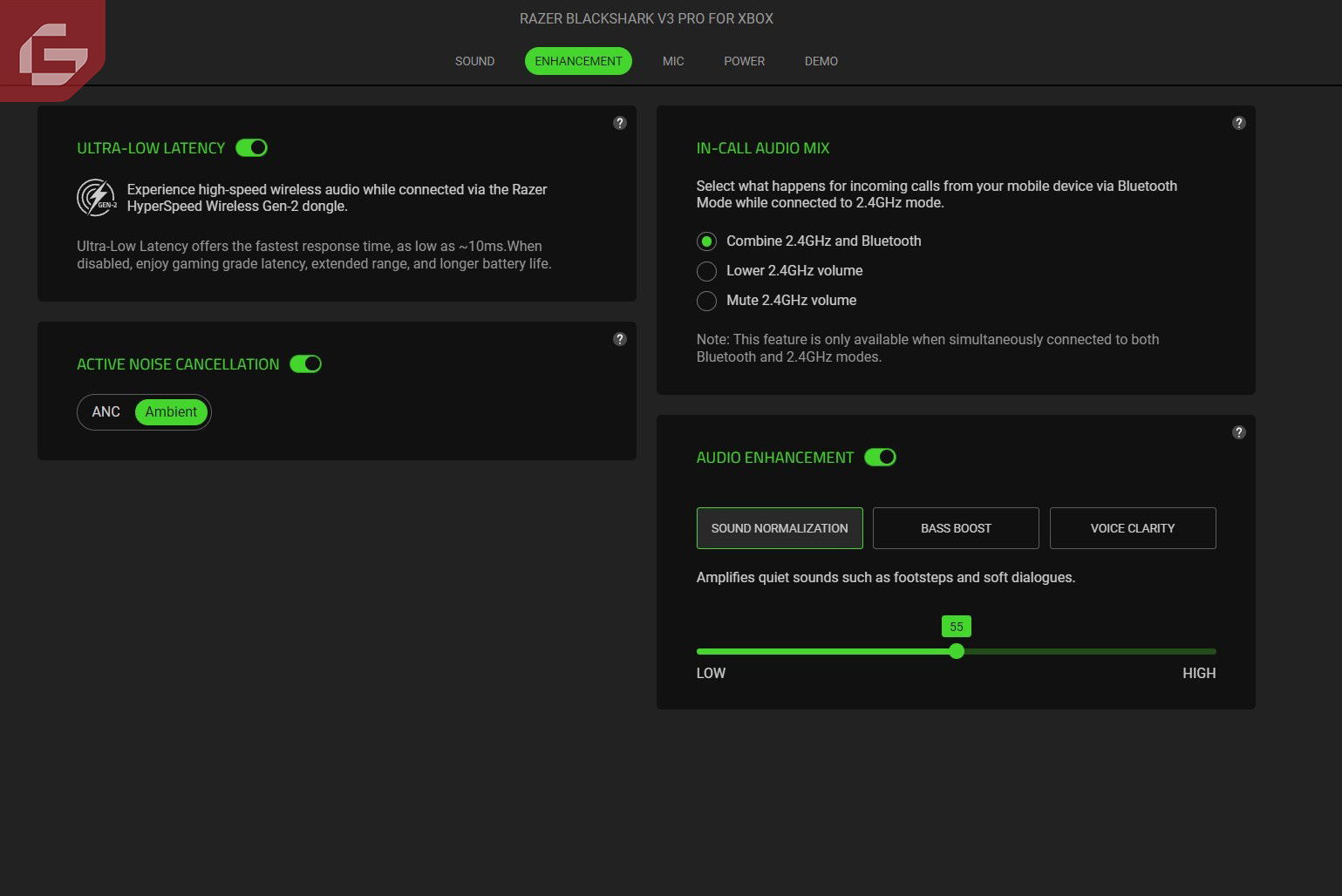Switch to the Power tab
The width and height of the screenshot is (1342, 896).
click(744, 61)
